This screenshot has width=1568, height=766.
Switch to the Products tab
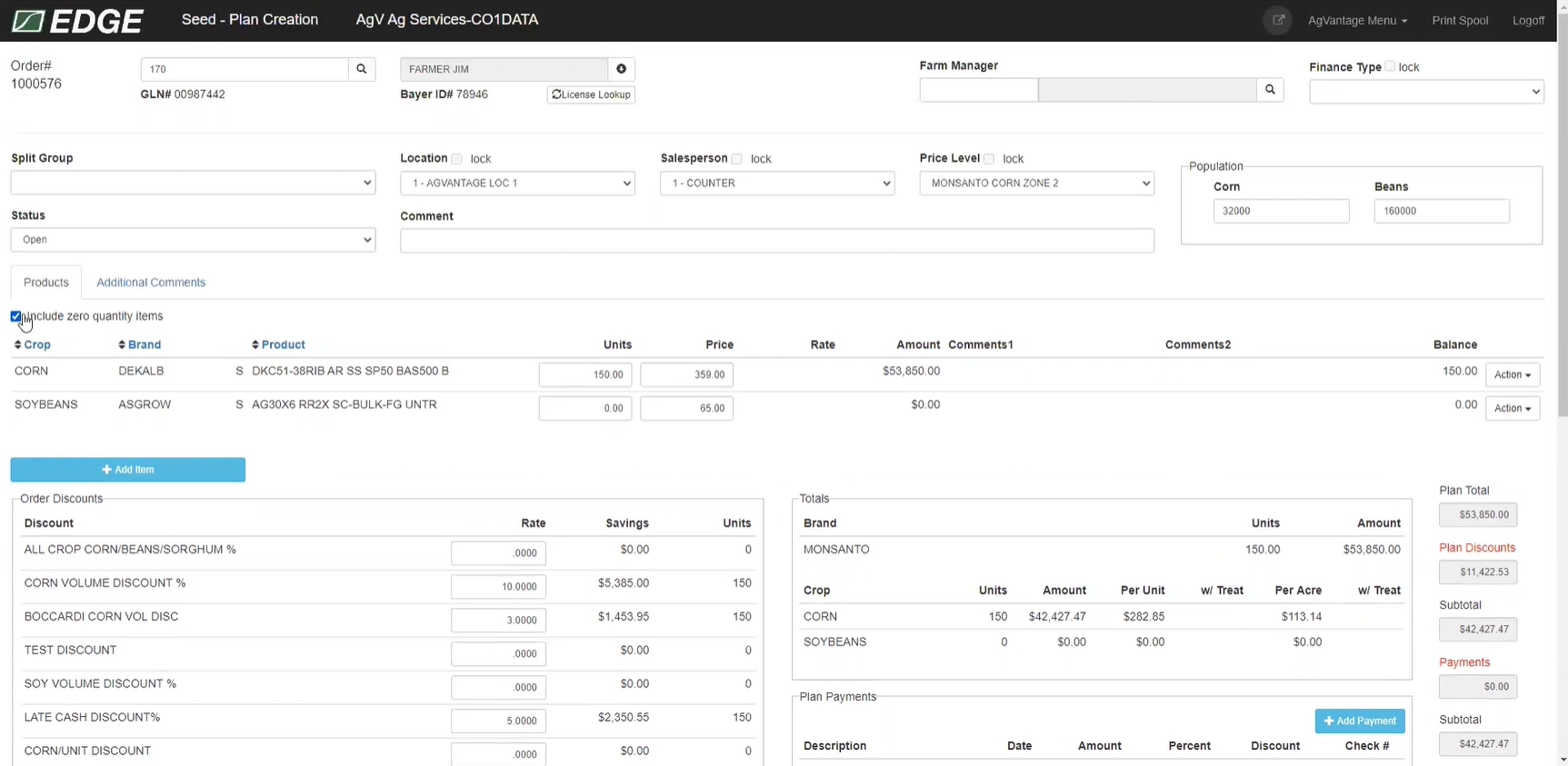(46, 283)
